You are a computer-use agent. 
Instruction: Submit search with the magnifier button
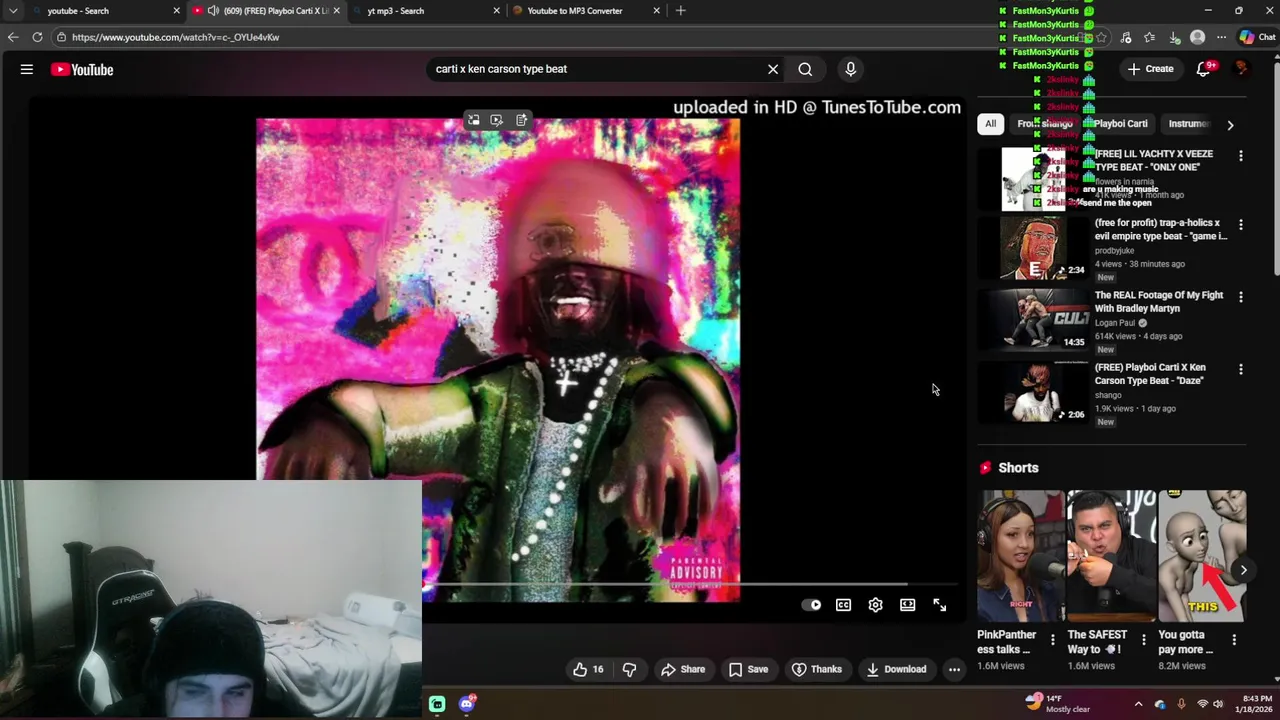coord(805,69)
